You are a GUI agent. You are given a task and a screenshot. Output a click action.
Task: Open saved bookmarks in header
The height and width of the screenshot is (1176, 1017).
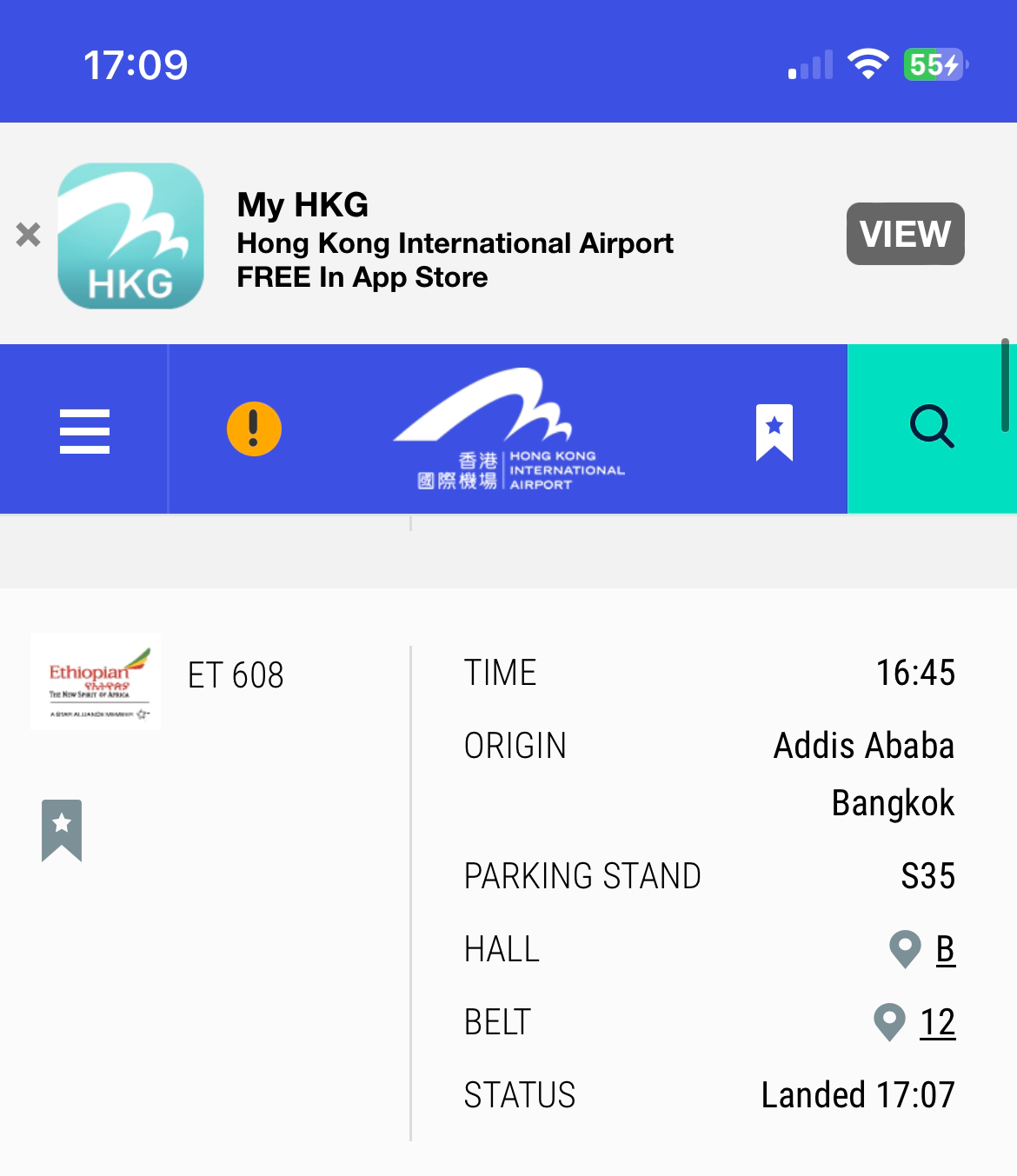click(x=774, y=432)
